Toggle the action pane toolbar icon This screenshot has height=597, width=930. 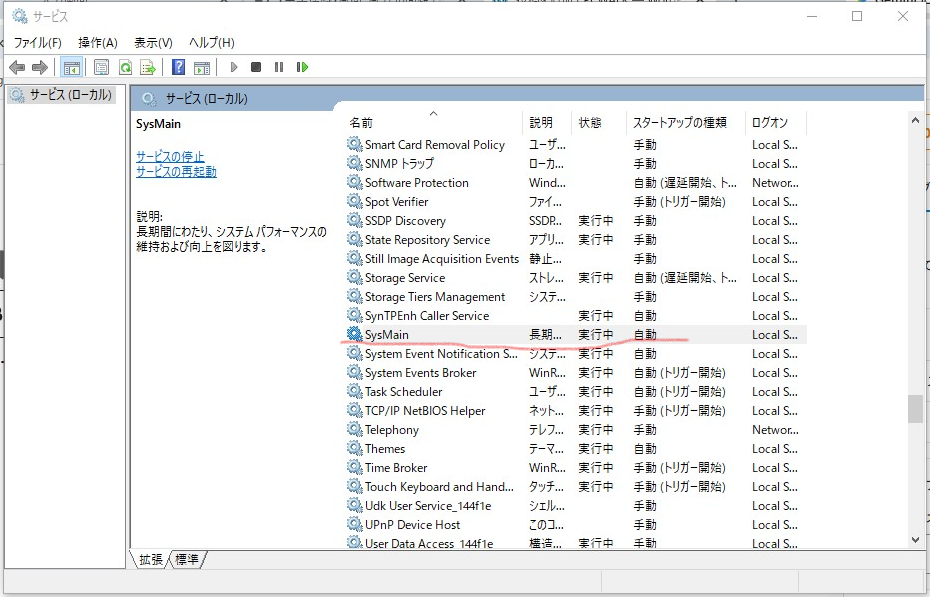[x=202, y=67]
